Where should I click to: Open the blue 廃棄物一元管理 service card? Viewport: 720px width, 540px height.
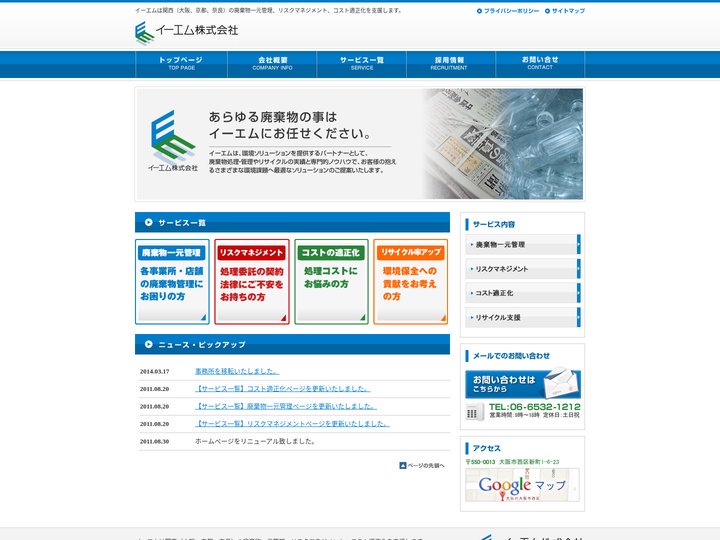click(172, 281)
